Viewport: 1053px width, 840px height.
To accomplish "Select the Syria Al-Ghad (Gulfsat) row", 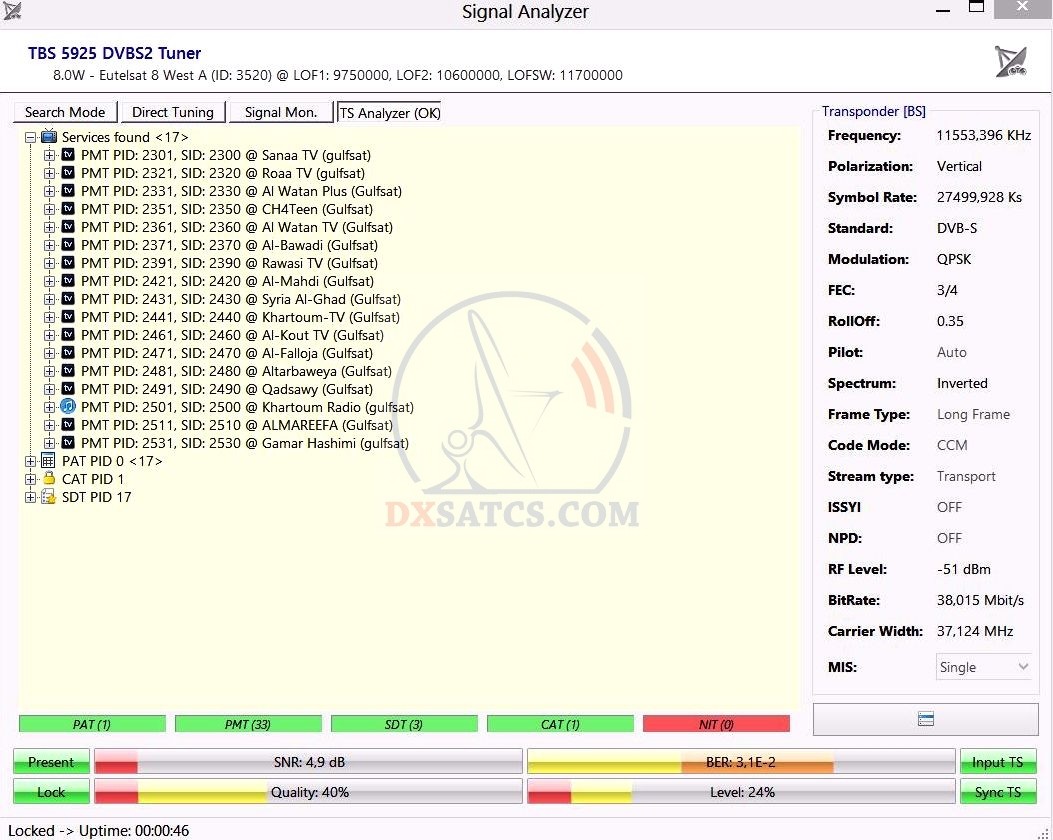I will pyautogui.click(x=240, y=299).
